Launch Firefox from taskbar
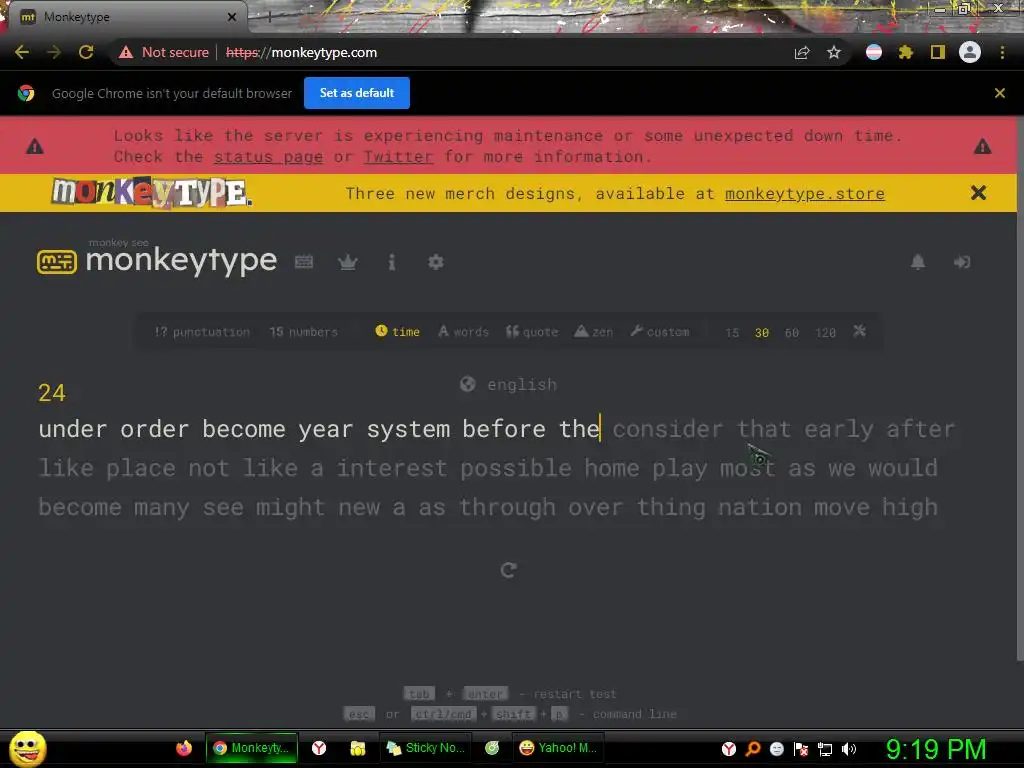 pos(184,748)
